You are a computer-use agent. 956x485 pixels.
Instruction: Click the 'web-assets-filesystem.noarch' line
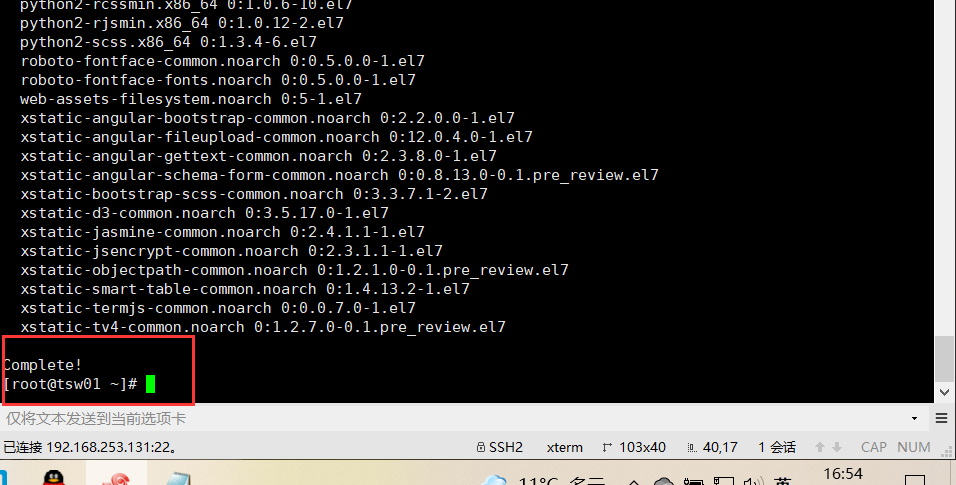coord(191,99)
